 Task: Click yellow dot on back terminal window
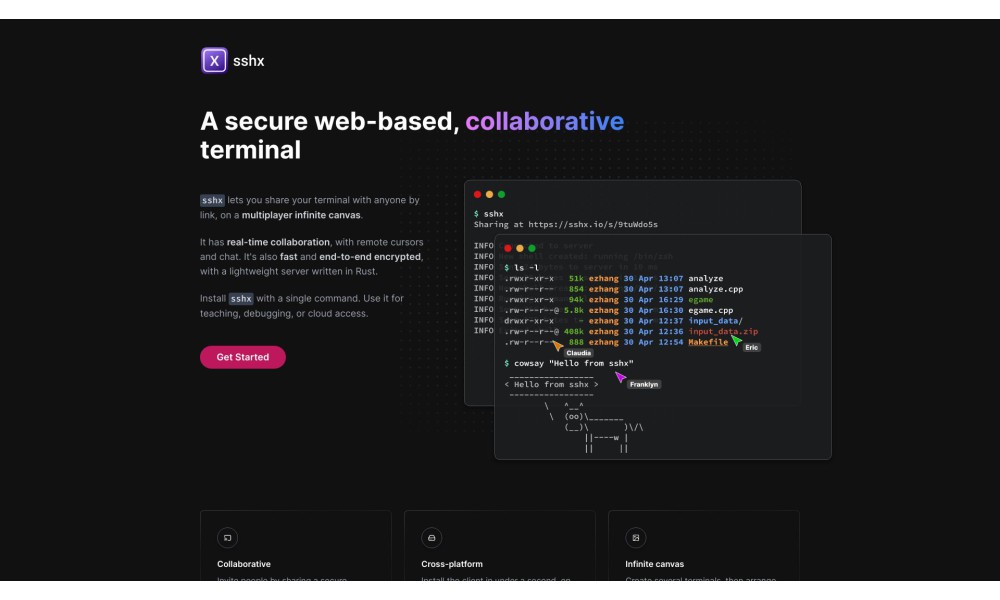coord(489,194)
